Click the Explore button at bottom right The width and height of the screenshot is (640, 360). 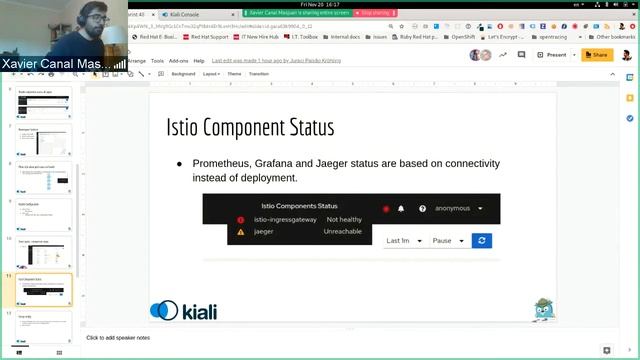(x=607, y=350)
